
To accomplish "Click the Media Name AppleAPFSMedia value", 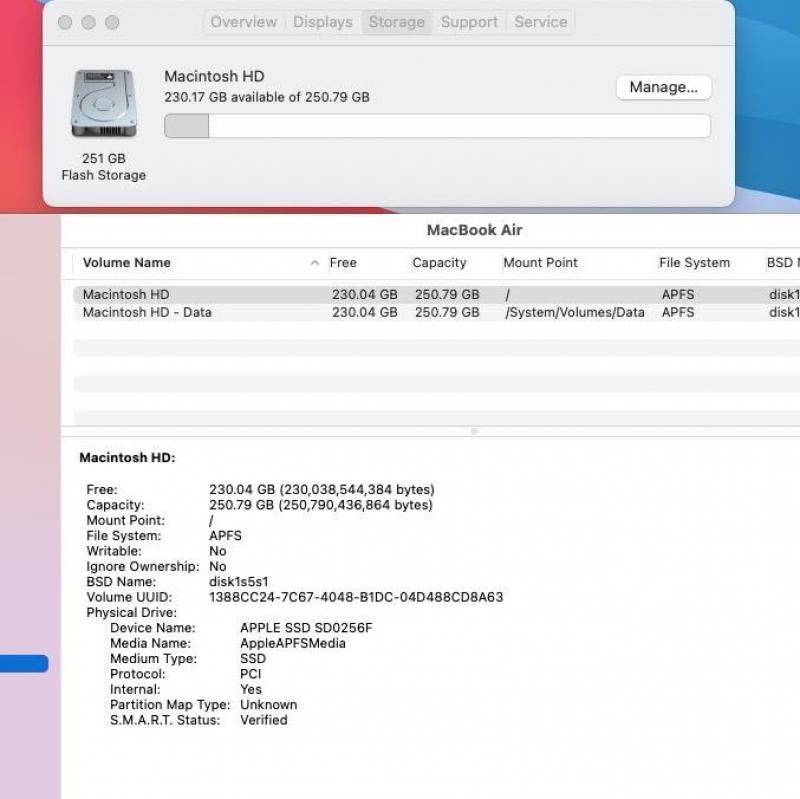I will pyautogui.click(x=293, y=643).
